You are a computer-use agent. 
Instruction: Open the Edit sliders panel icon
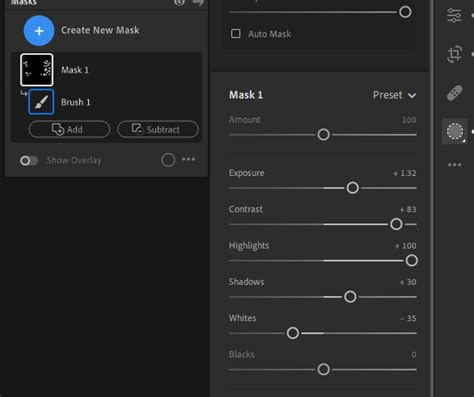pos(454,15)
